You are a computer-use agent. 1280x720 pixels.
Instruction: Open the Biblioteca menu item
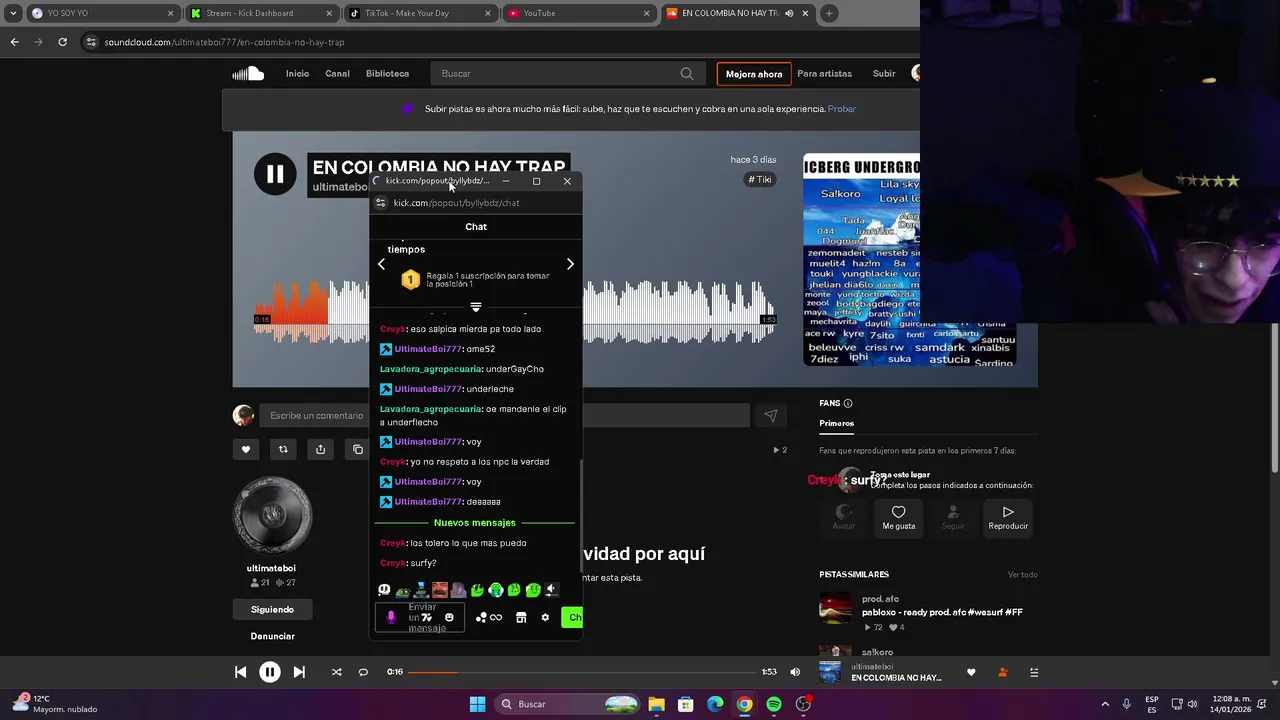pos(387,74)
